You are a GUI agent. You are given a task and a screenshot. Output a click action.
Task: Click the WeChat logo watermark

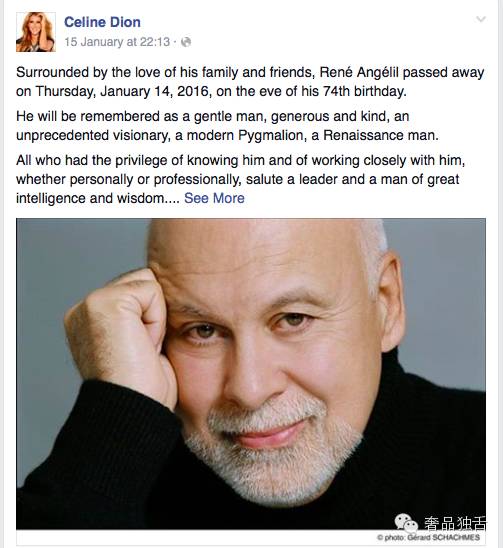(406, 523)
